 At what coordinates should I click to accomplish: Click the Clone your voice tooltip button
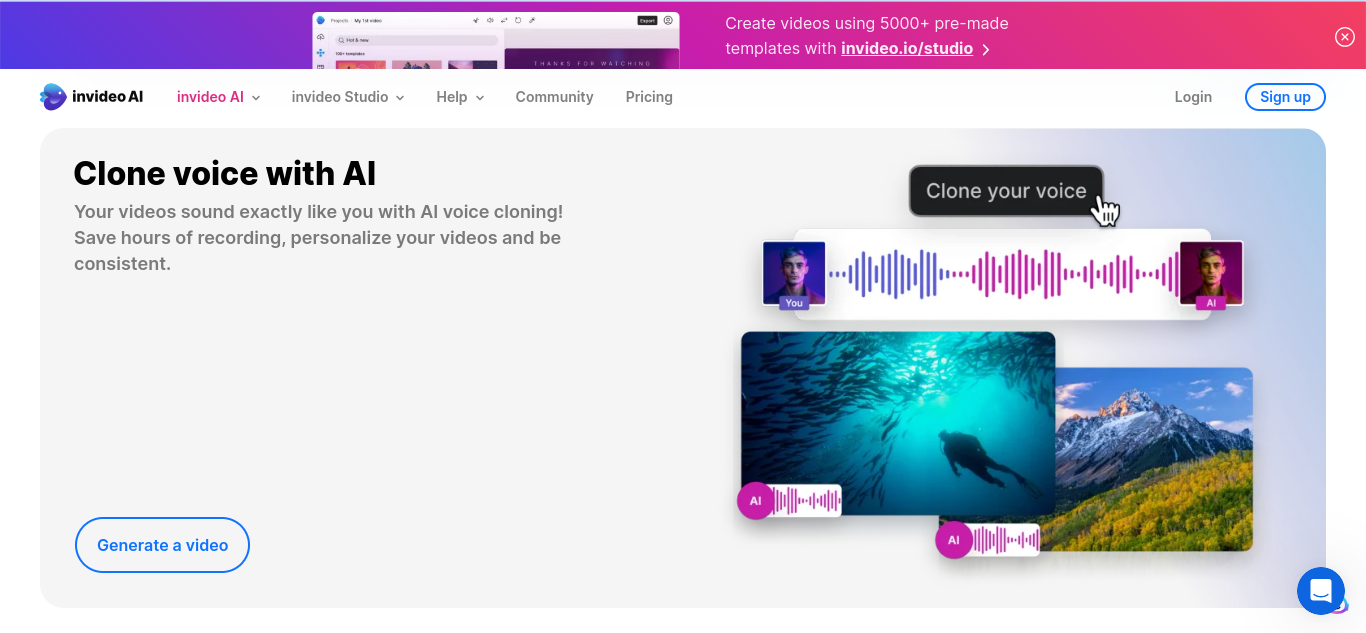(1006, 191)
